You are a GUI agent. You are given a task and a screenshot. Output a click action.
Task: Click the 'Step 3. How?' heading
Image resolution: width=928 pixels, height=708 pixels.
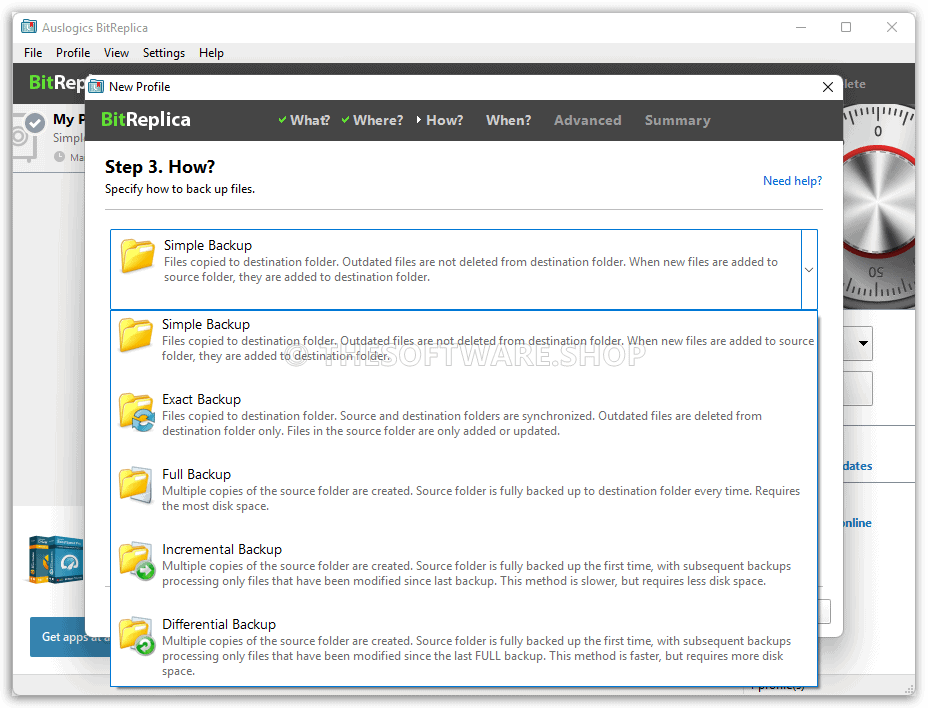click(x=160, y=167)
